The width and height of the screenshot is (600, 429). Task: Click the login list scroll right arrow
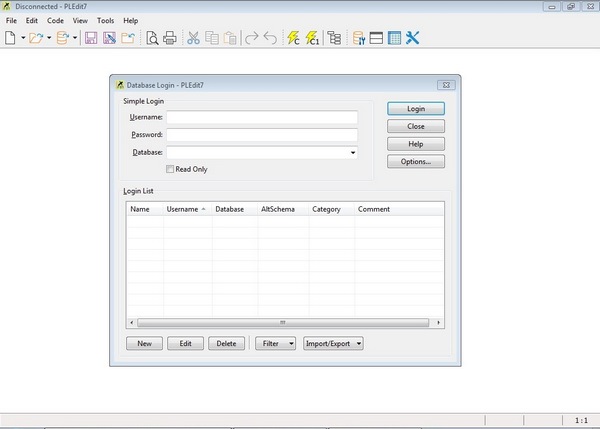point(438,323)
